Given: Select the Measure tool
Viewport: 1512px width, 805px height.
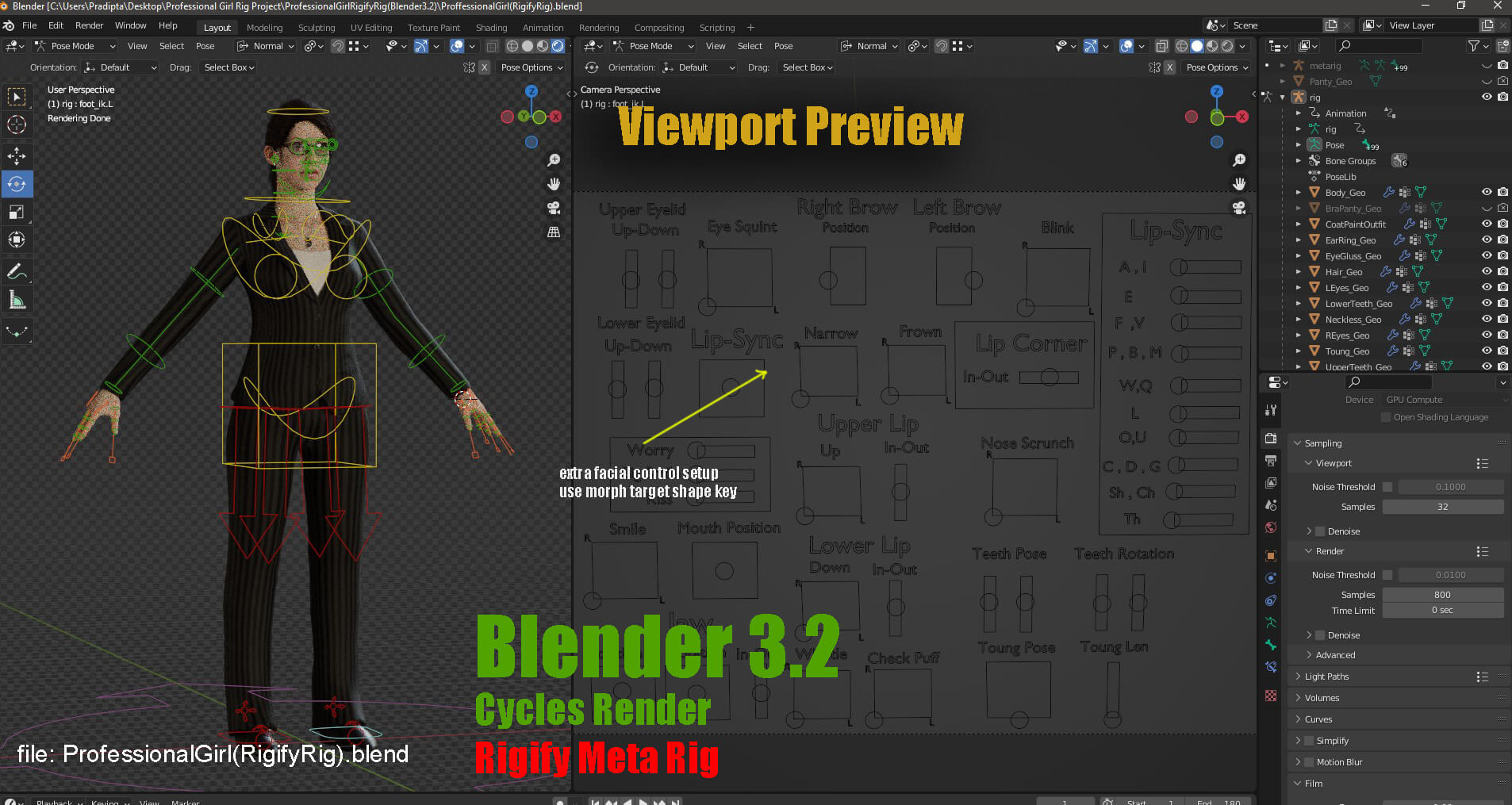Looking at the screenshot, I should click(17, 300).
